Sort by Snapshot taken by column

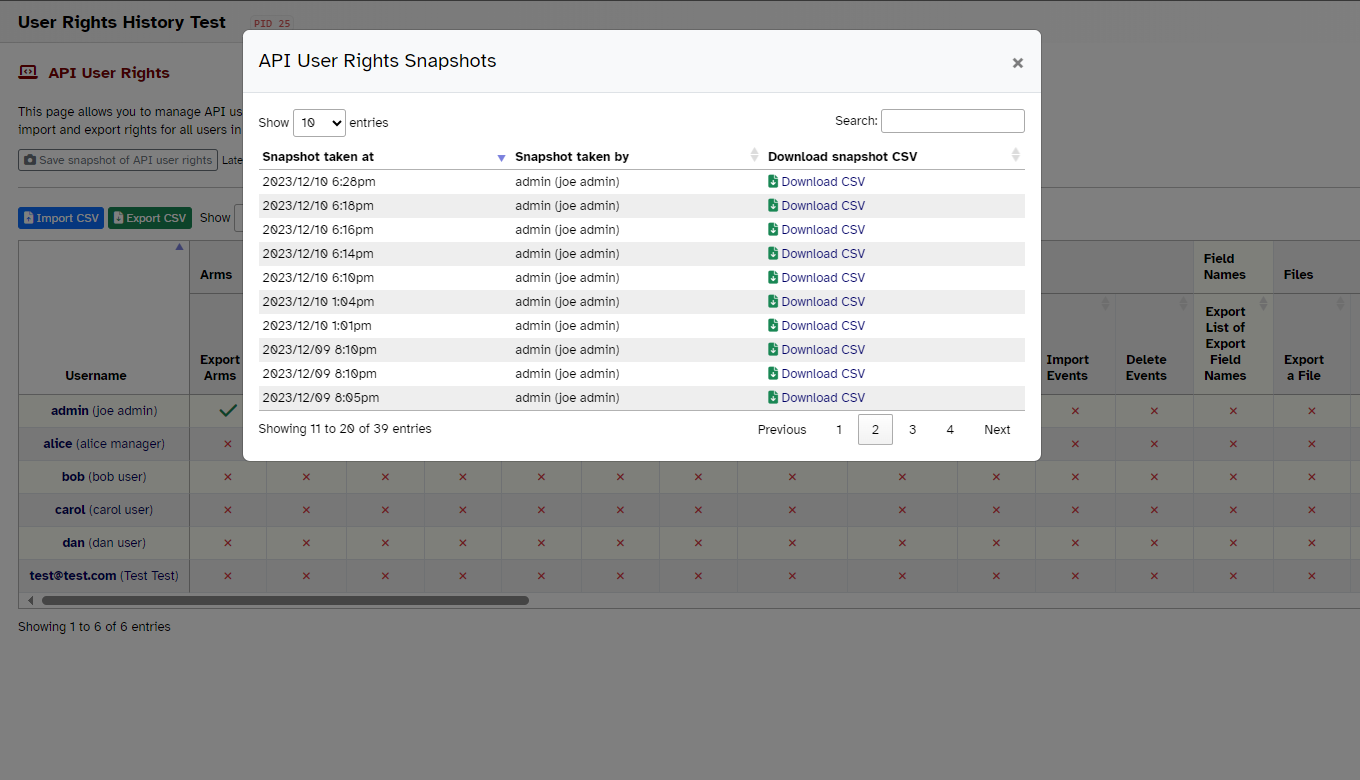637,157
